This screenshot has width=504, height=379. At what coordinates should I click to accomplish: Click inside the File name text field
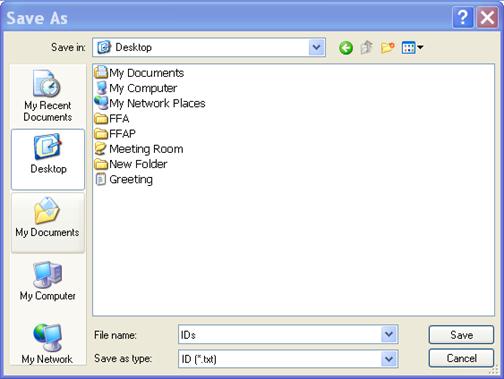[x=280, y=334]
